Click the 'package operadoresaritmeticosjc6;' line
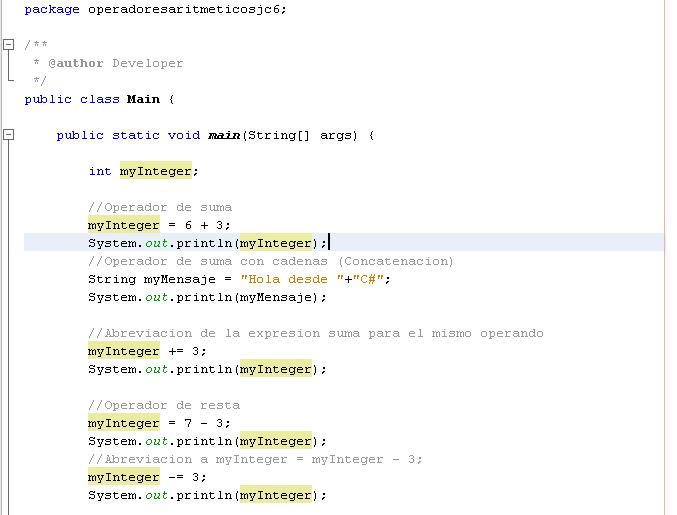The width and height of the screenshot is (677, 515). point(155,9)
